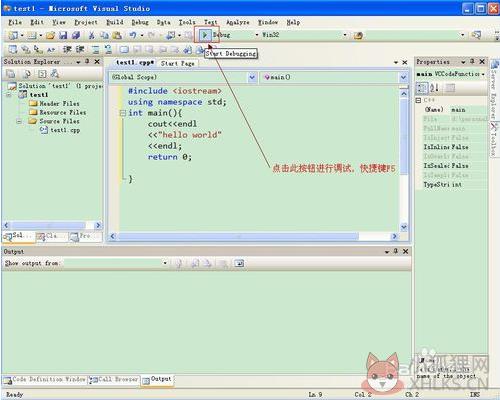Click the Open File folder icon
The image size is (500, 400).
[x=51, y=35]
